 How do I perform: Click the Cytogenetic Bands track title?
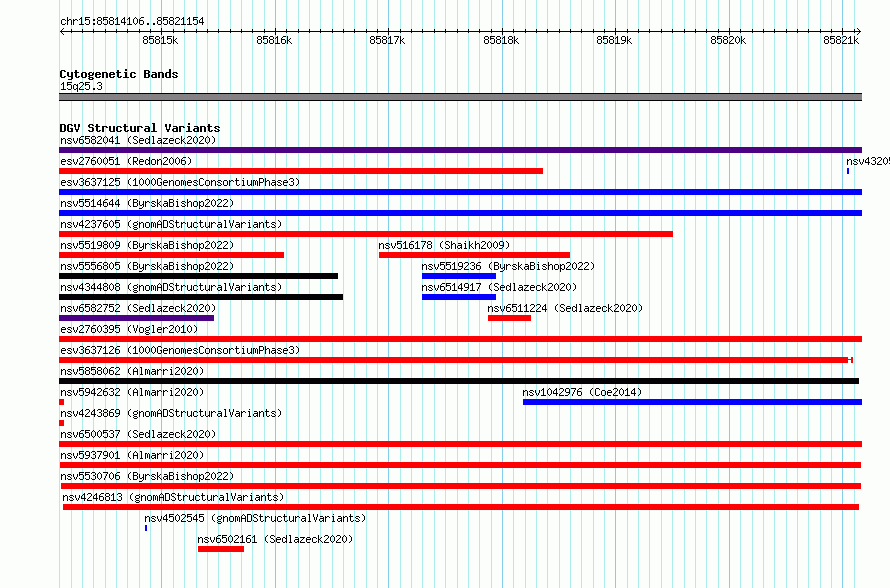click(x=119, y=74)
